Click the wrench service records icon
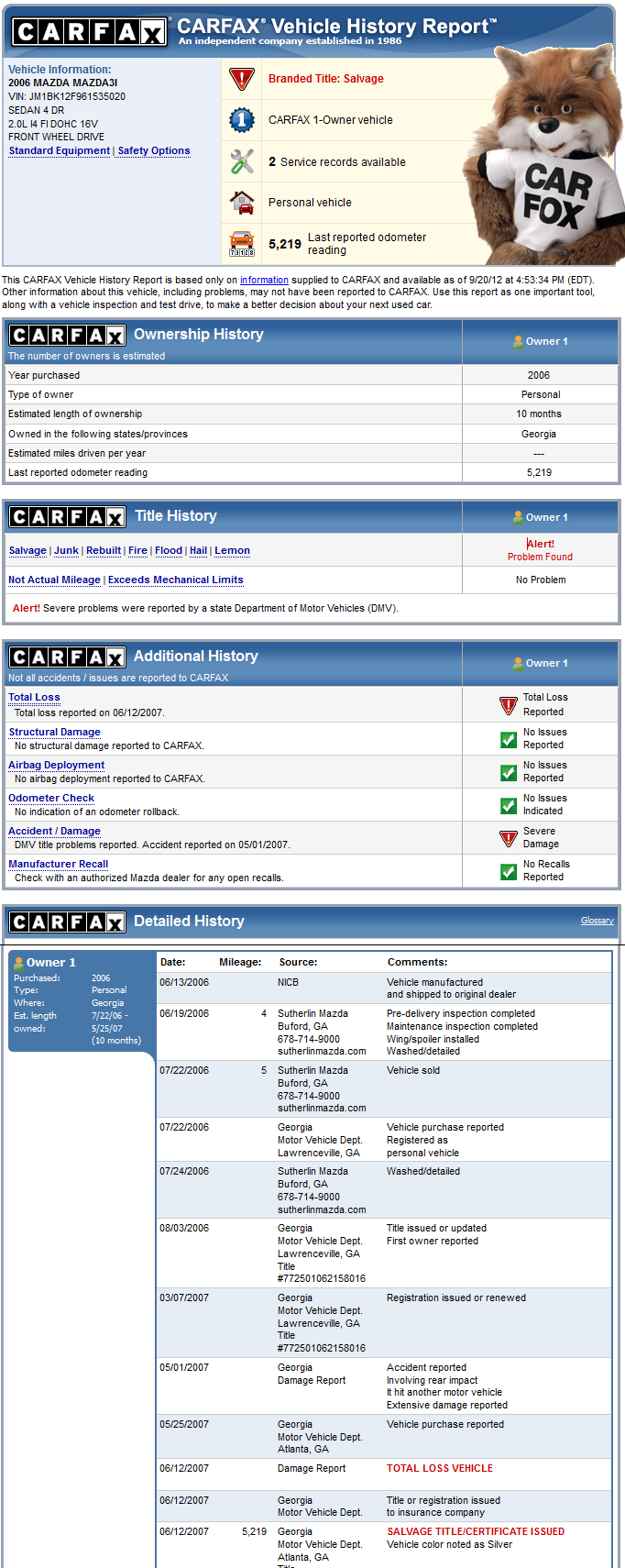Image resolution: width=625 pixels, height=1568 pixels. coord(241,161)
